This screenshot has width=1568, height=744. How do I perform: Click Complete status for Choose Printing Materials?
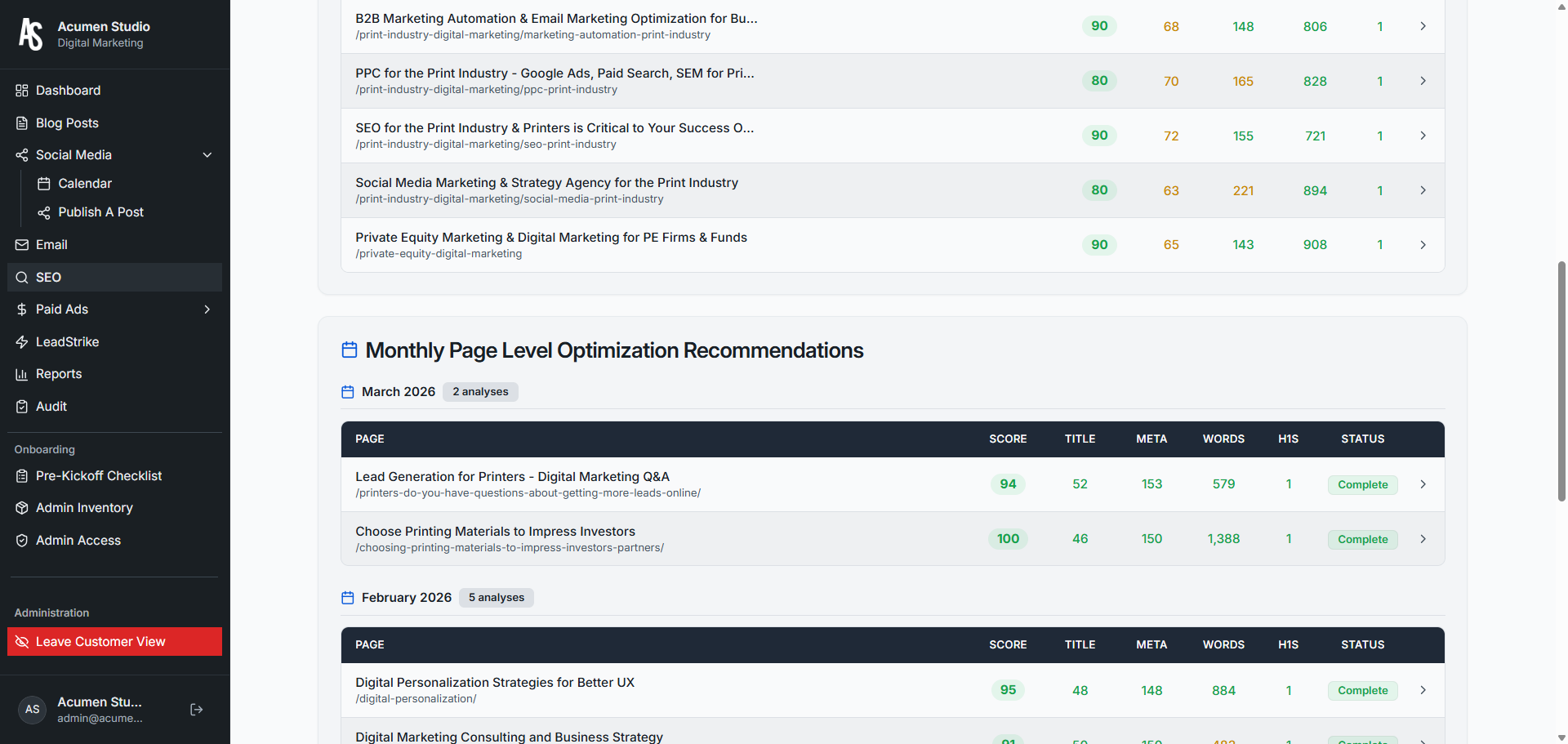(x=1363, y=539)
